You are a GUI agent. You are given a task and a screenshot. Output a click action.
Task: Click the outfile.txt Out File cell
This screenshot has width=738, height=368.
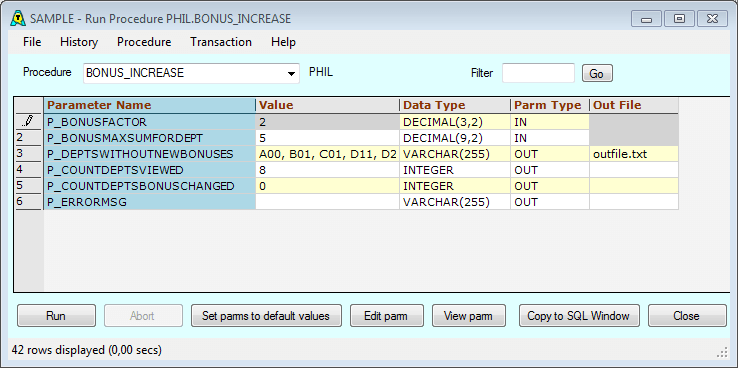634,154
